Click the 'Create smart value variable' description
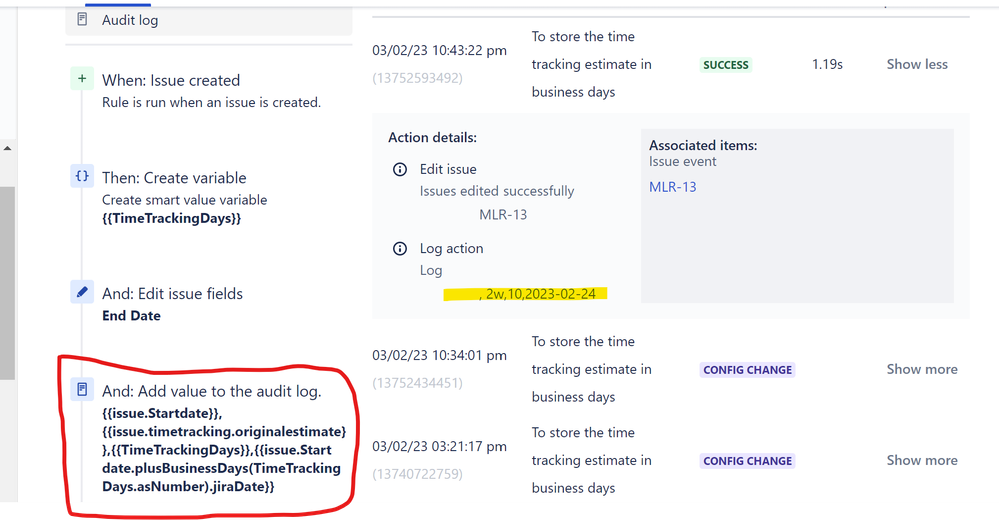Screen dimensions: 999x520 185,199
